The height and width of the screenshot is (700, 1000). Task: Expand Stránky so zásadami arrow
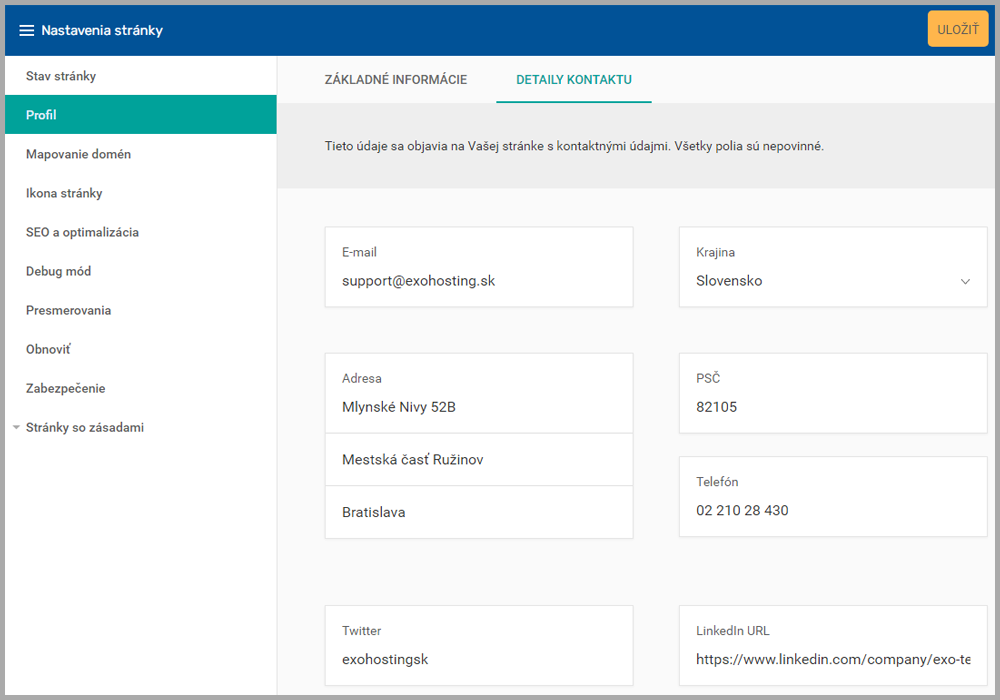[x=16, y=428]
